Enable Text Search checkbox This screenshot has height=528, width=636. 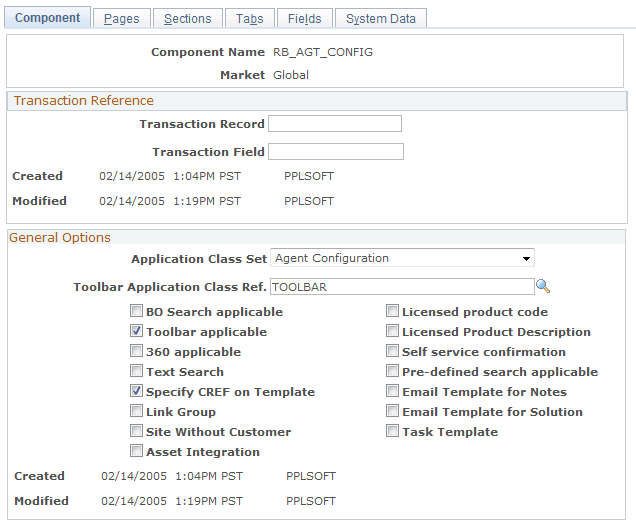[x=136, y=371]
